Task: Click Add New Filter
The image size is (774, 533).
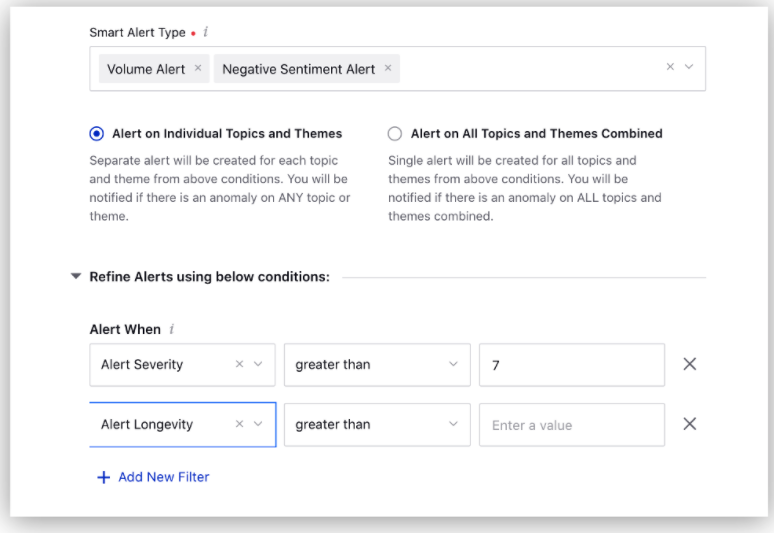Action: coord(153,477)
